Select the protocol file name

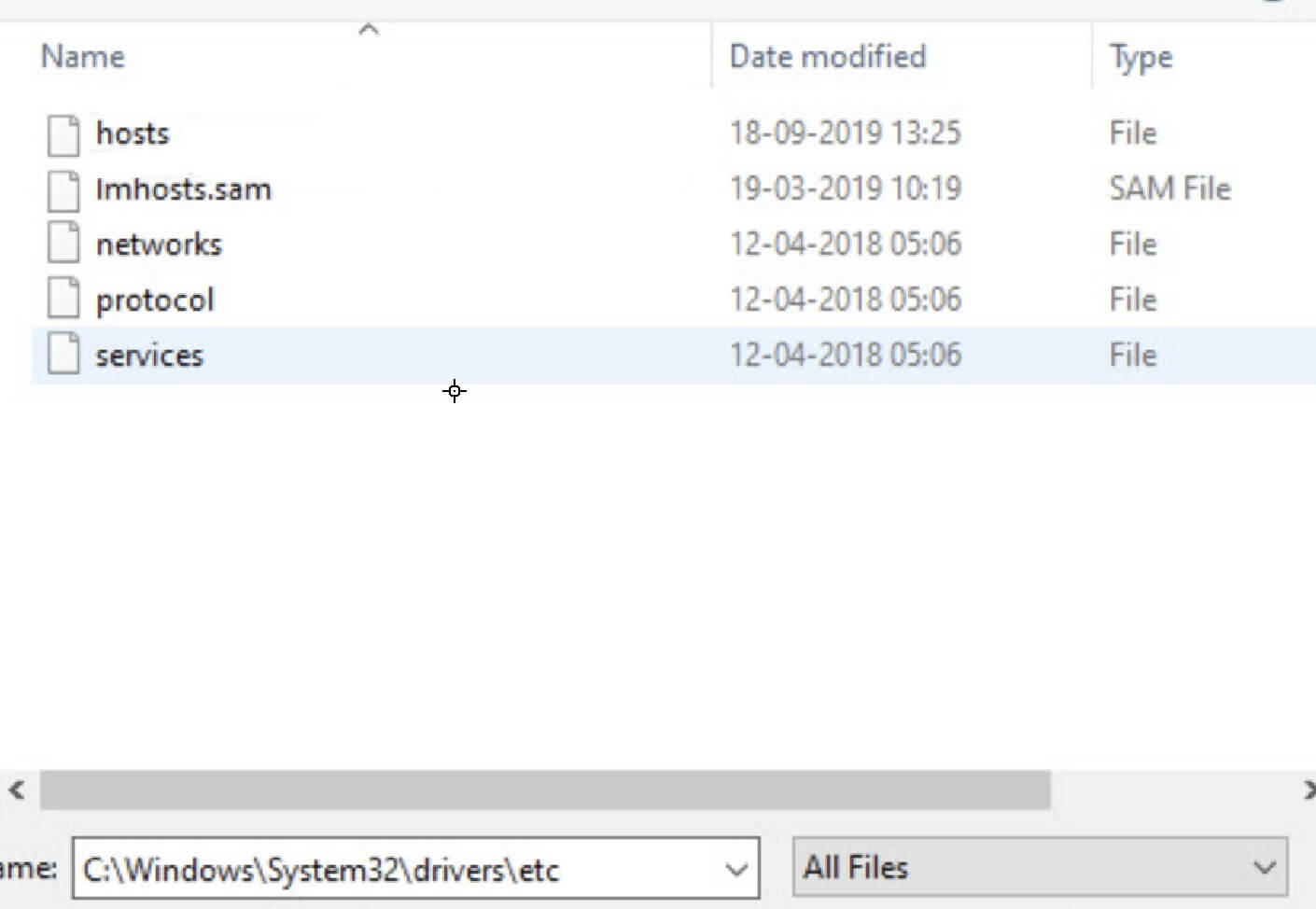(x=155, y=300)
